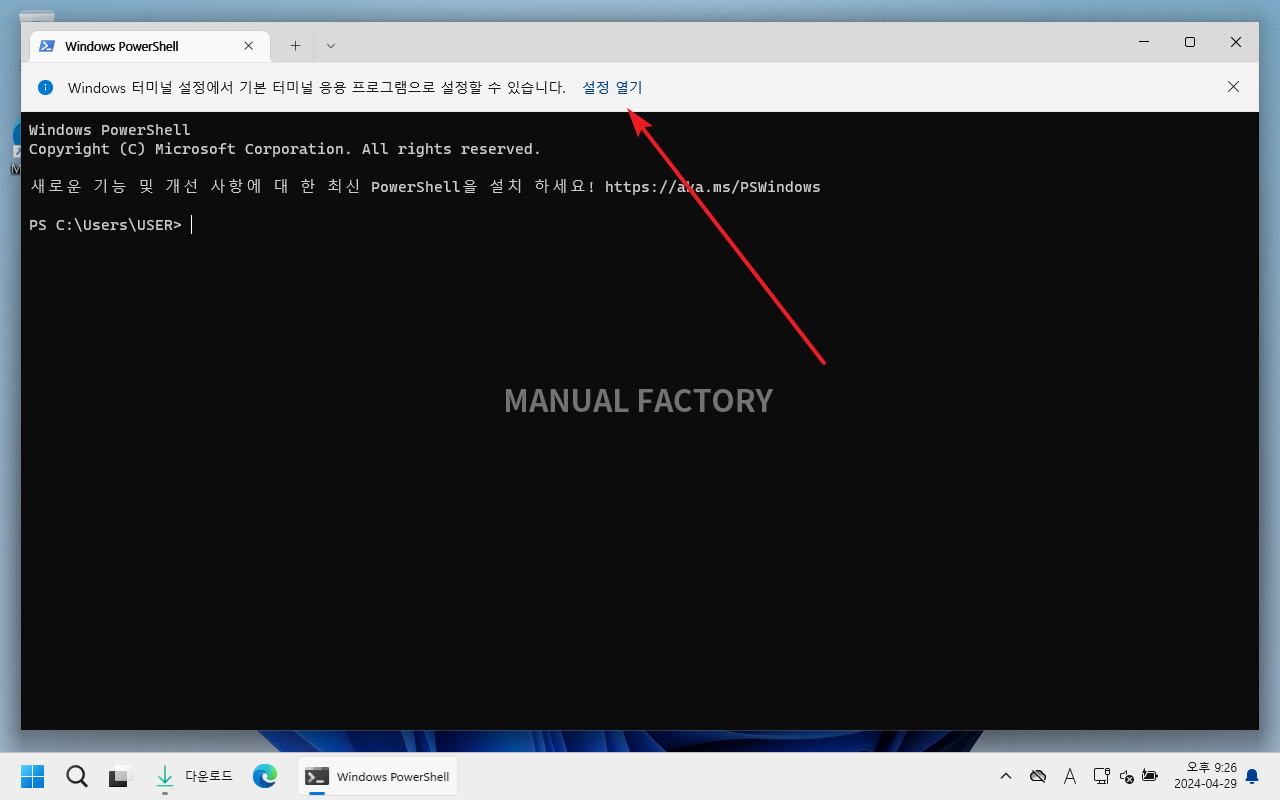Click Windows PowerShell taskbar button
The width and height of the screenshot is (1280, 800).
[378, 776]
